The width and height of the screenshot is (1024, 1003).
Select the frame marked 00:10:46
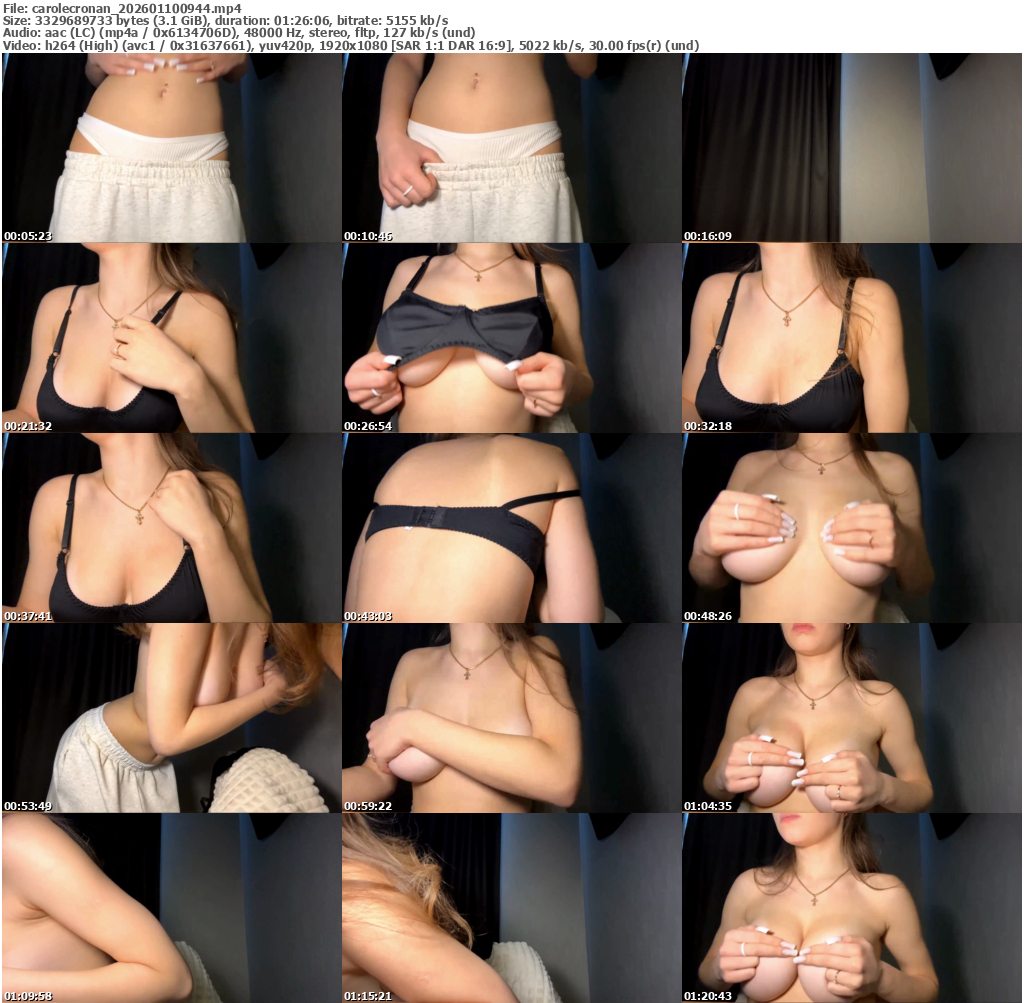point(511,147)
